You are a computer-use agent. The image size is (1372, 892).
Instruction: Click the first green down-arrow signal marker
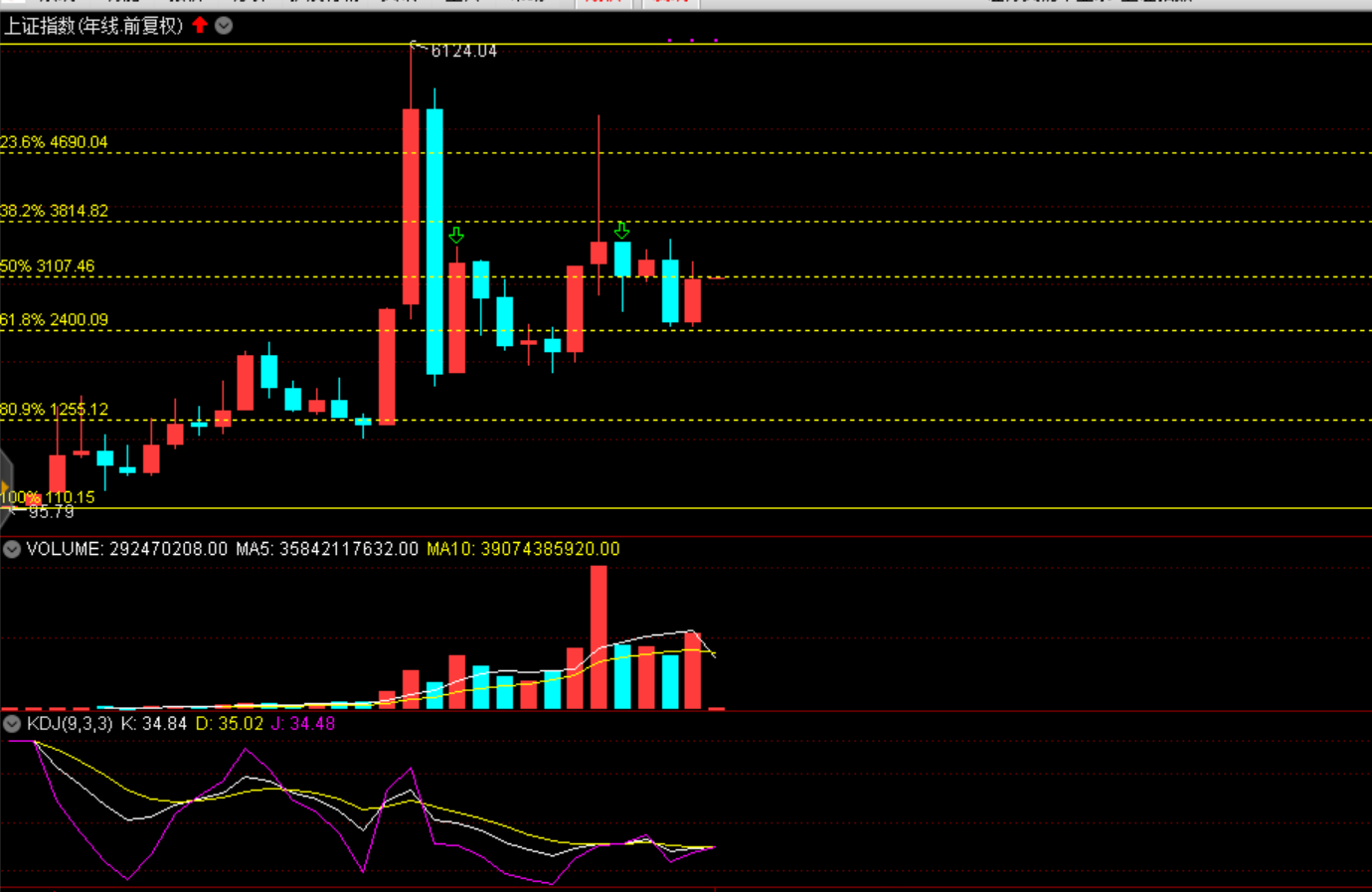point(456,235)
